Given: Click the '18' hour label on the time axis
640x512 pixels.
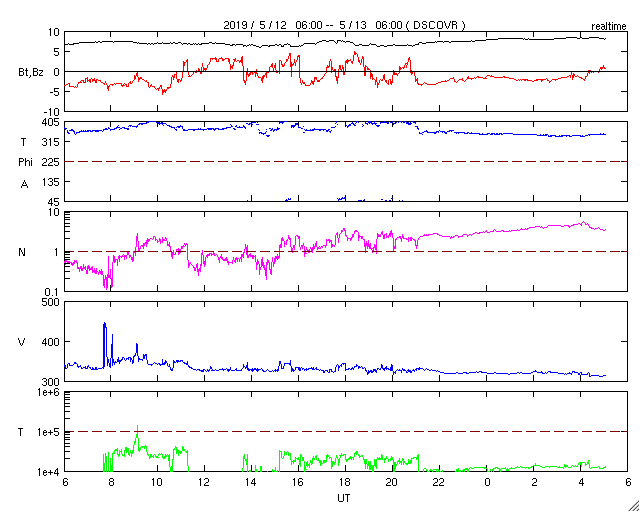Looking at the screenshot, I should tap(345, 481).
